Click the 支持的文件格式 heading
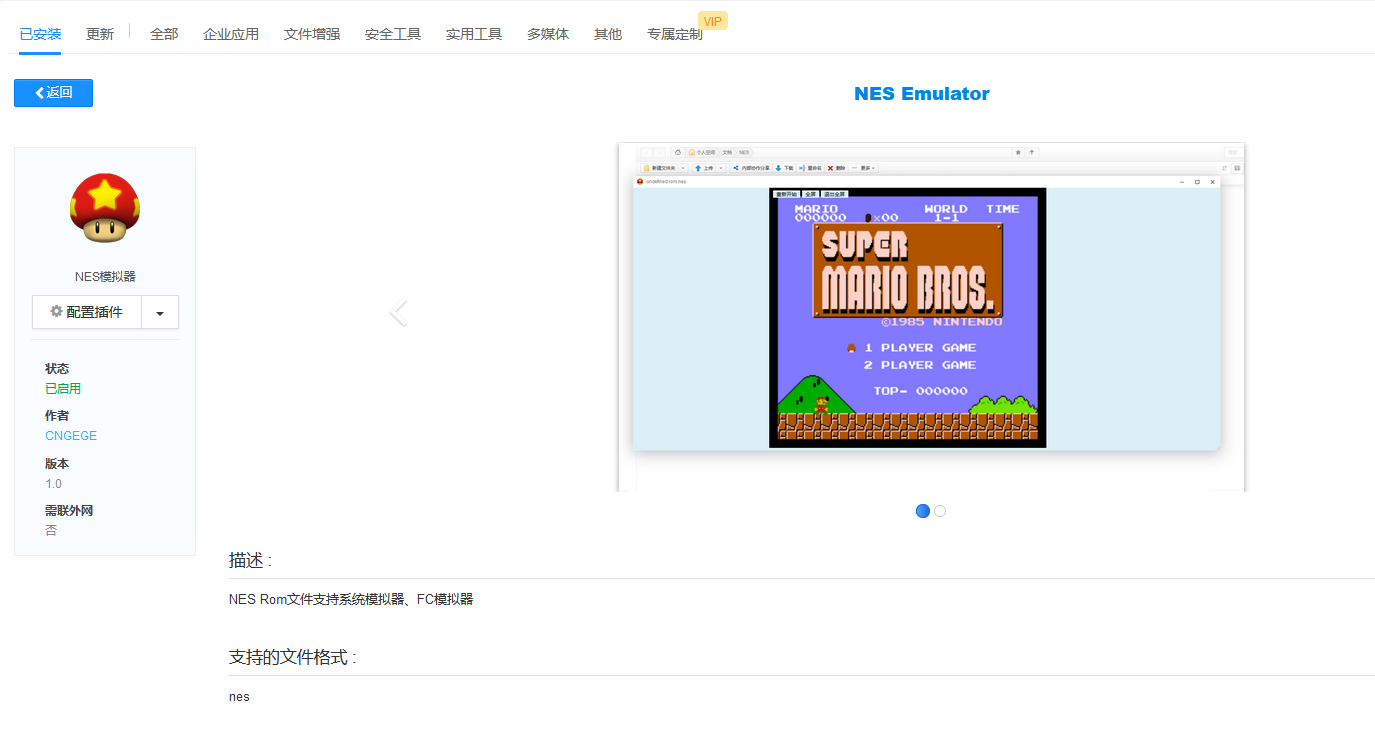 293,658
